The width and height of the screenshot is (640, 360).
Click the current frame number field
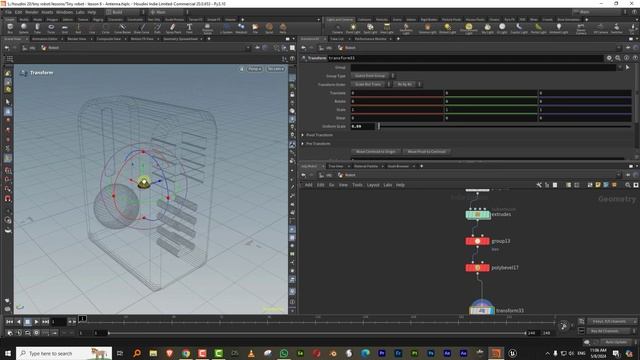58,322
